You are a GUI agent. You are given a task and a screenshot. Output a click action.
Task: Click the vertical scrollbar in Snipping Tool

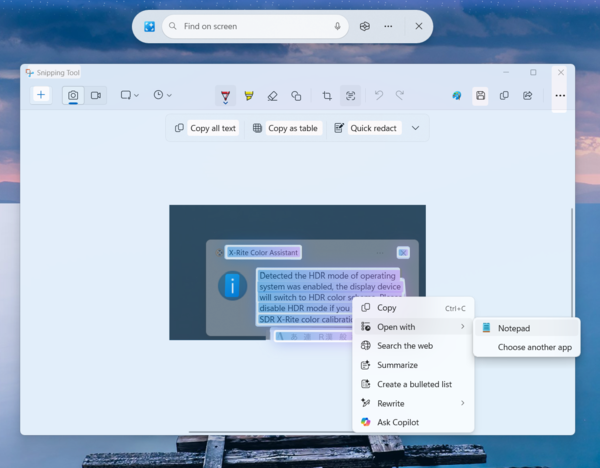tap(572, 264)
